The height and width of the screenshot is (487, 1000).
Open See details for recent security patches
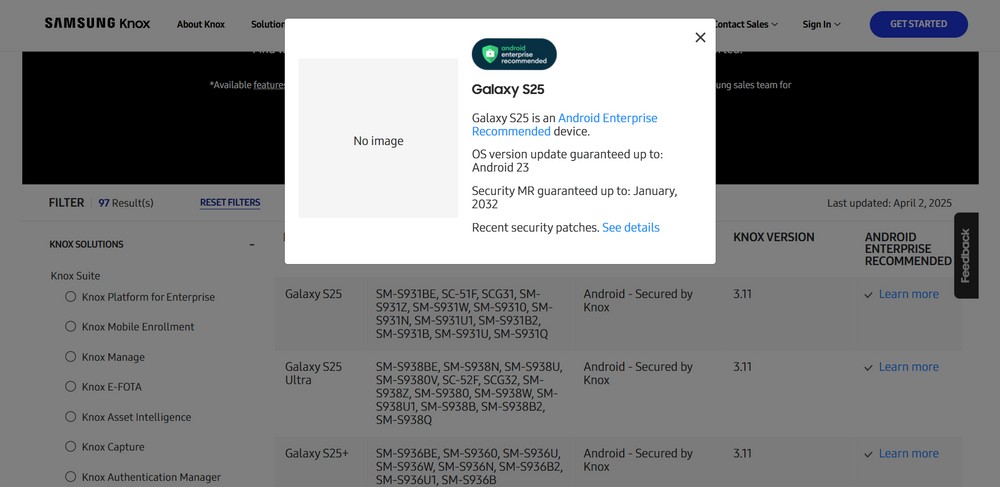[631, 228]
